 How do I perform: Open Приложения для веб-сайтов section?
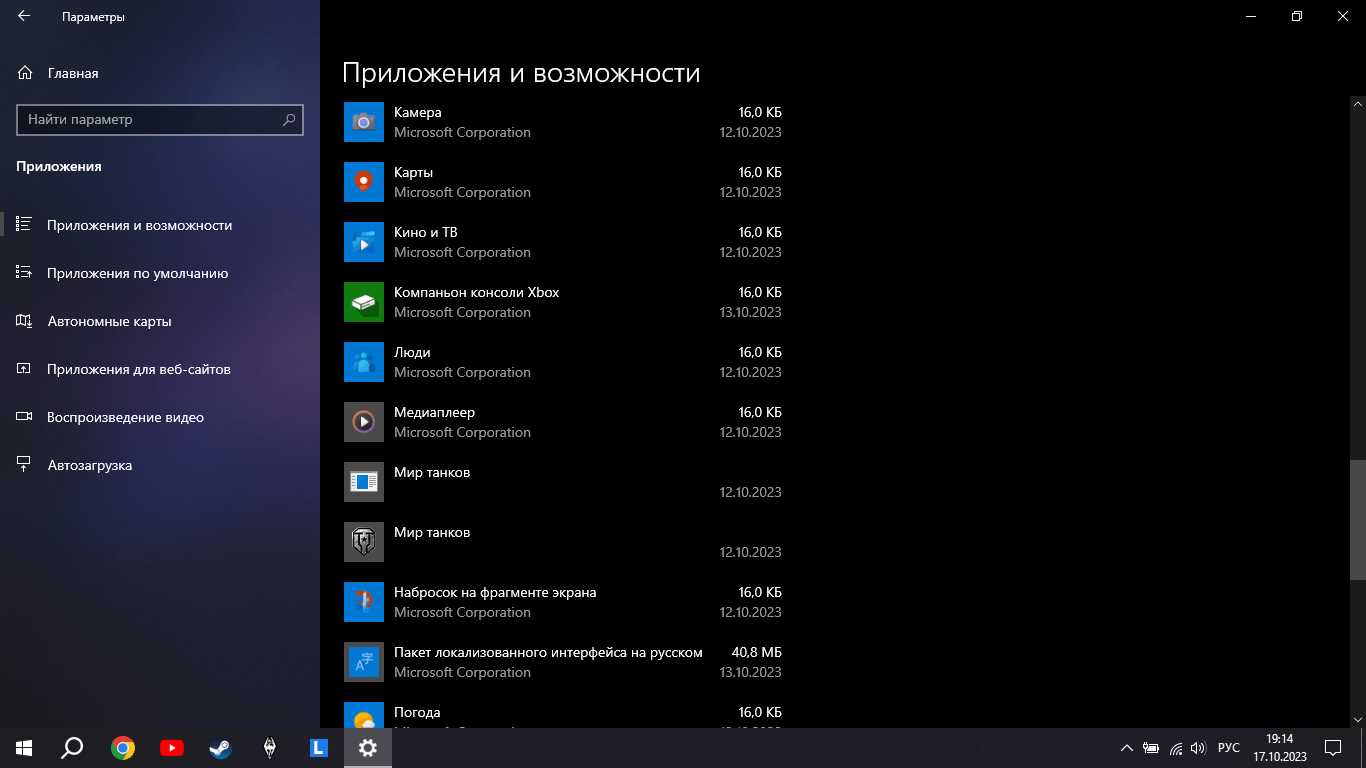coord(160,369)
